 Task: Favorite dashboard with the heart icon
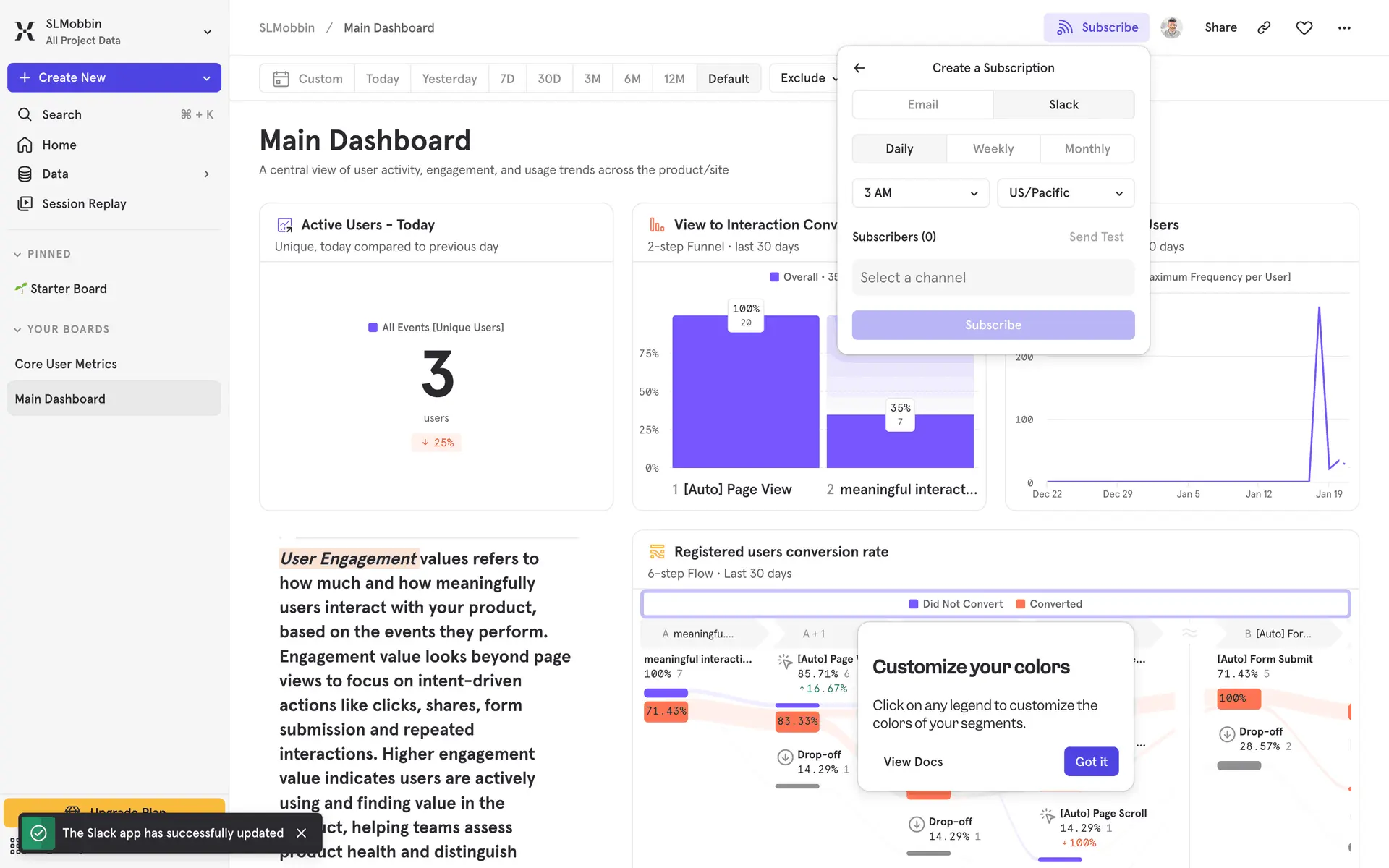click(x=1304, y=27)
